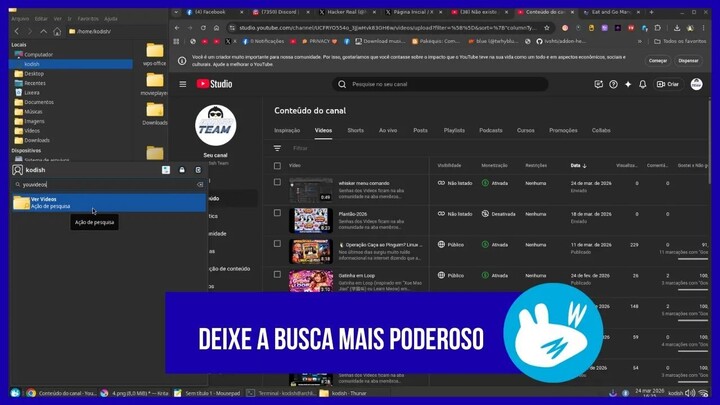The height and width of the screenshot is (405, 720).
Task: Open the browser downloads icon
Action: (676, 28)
